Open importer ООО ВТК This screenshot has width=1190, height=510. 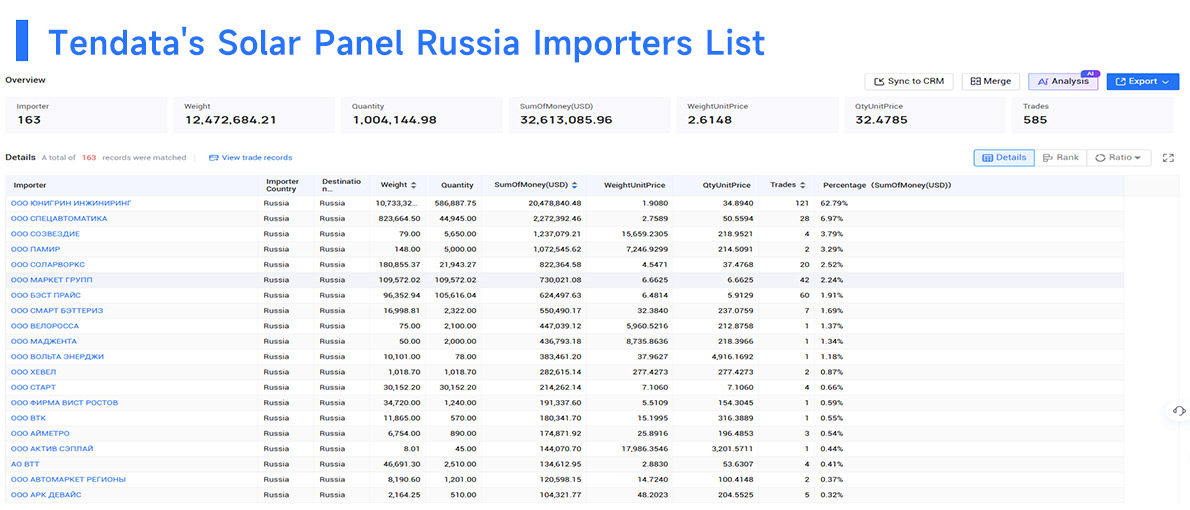click(x=30, y=418)
